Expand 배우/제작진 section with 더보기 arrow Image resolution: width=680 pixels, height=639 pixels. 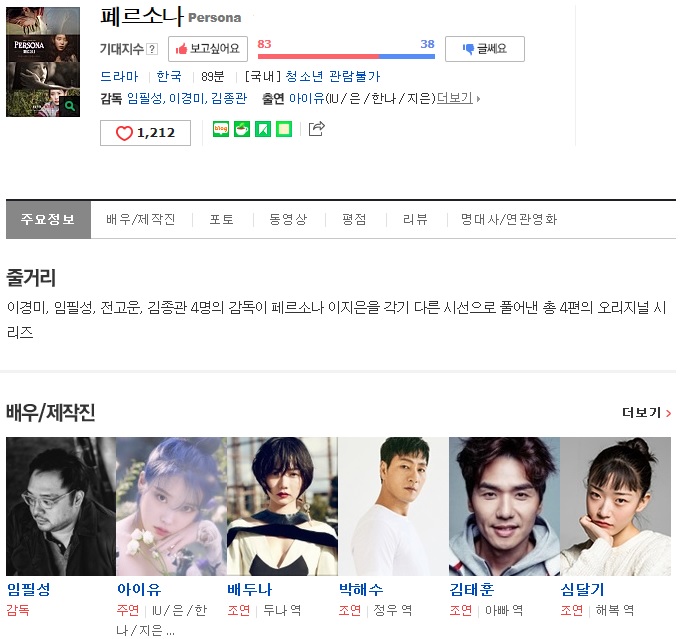[x=647, y=413]
